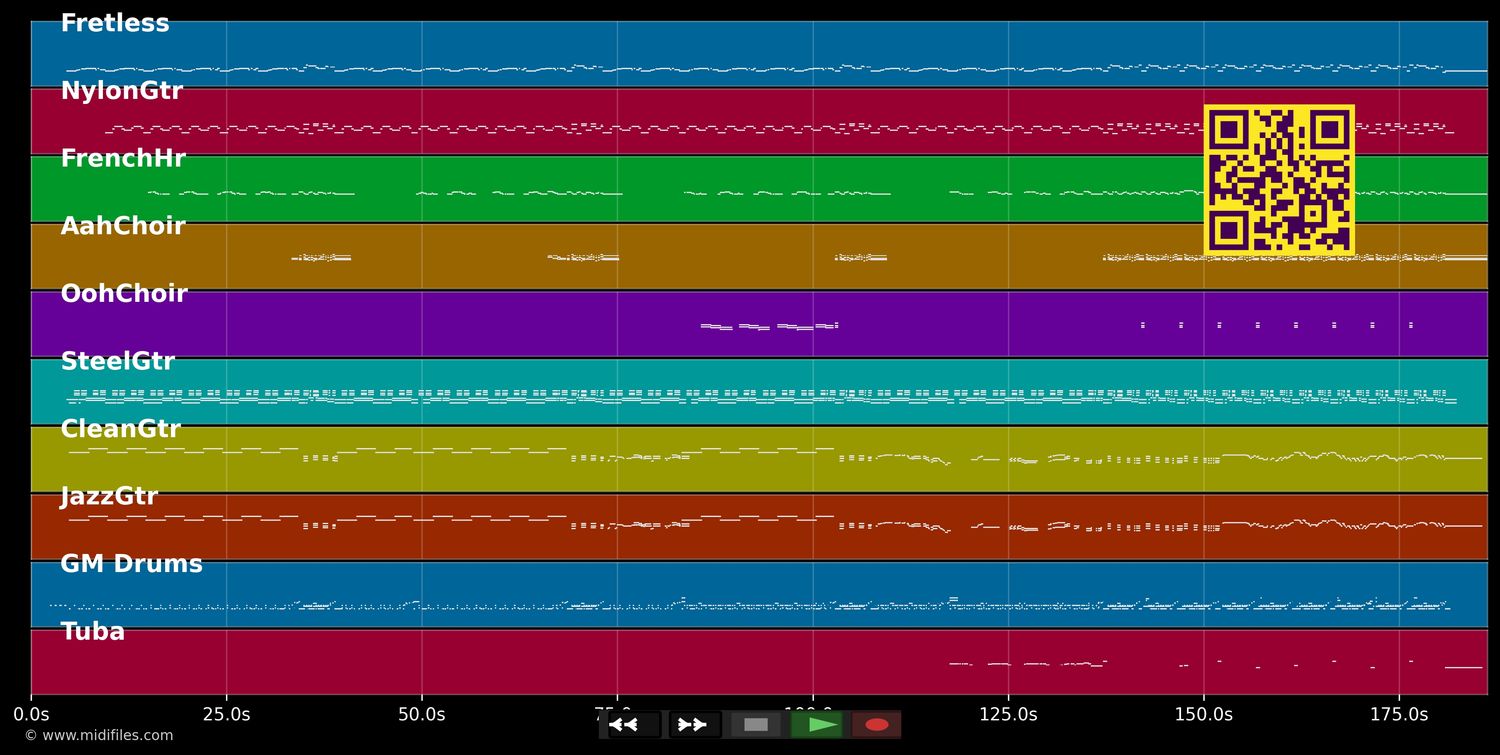Viewport: 1500px width, 755px height.
Task: Click the Fast-forward control
Action: pos(693,725)
